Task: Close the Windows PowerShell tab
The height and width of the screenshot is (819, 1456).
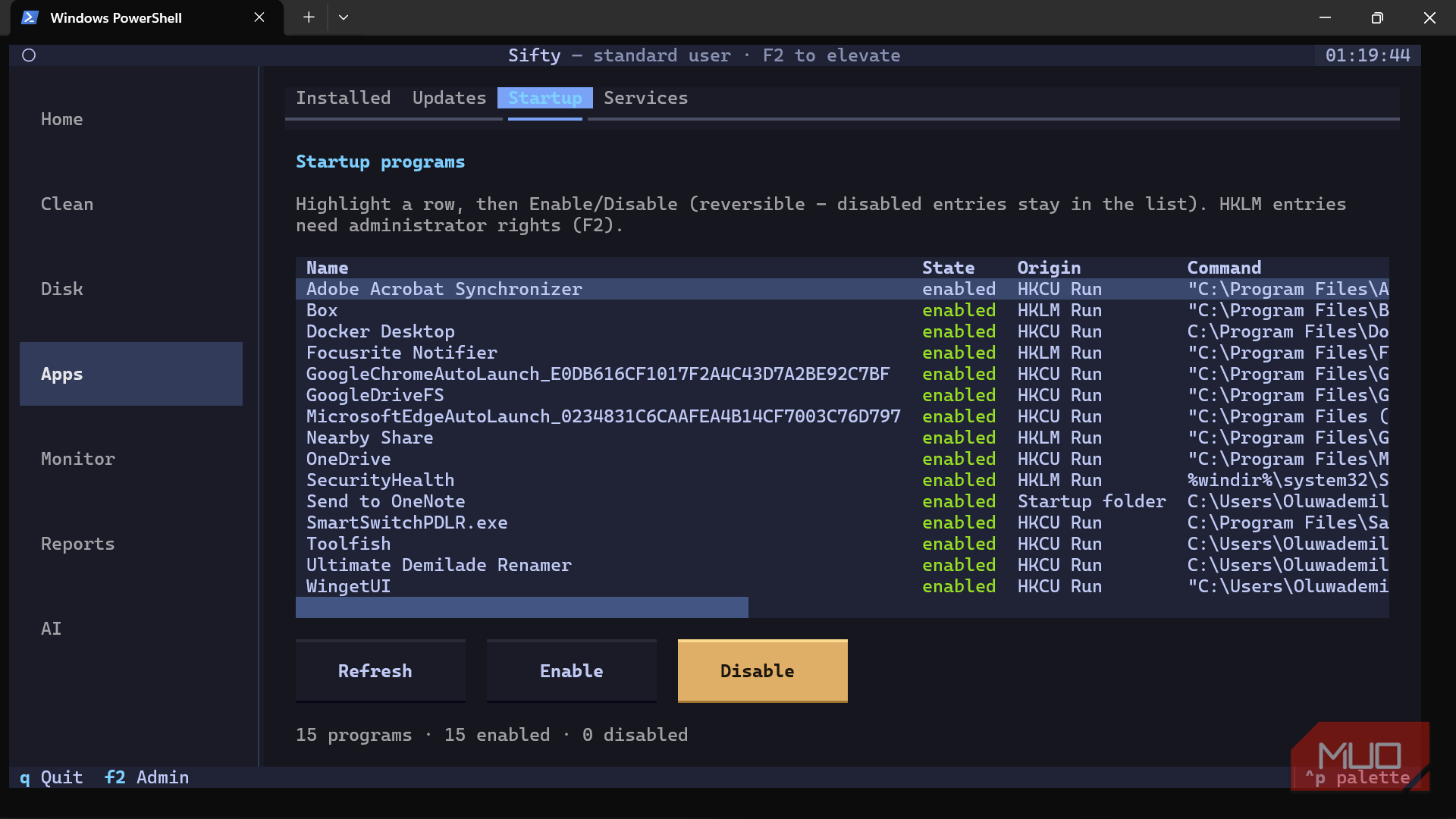Action: click(259, 17)
